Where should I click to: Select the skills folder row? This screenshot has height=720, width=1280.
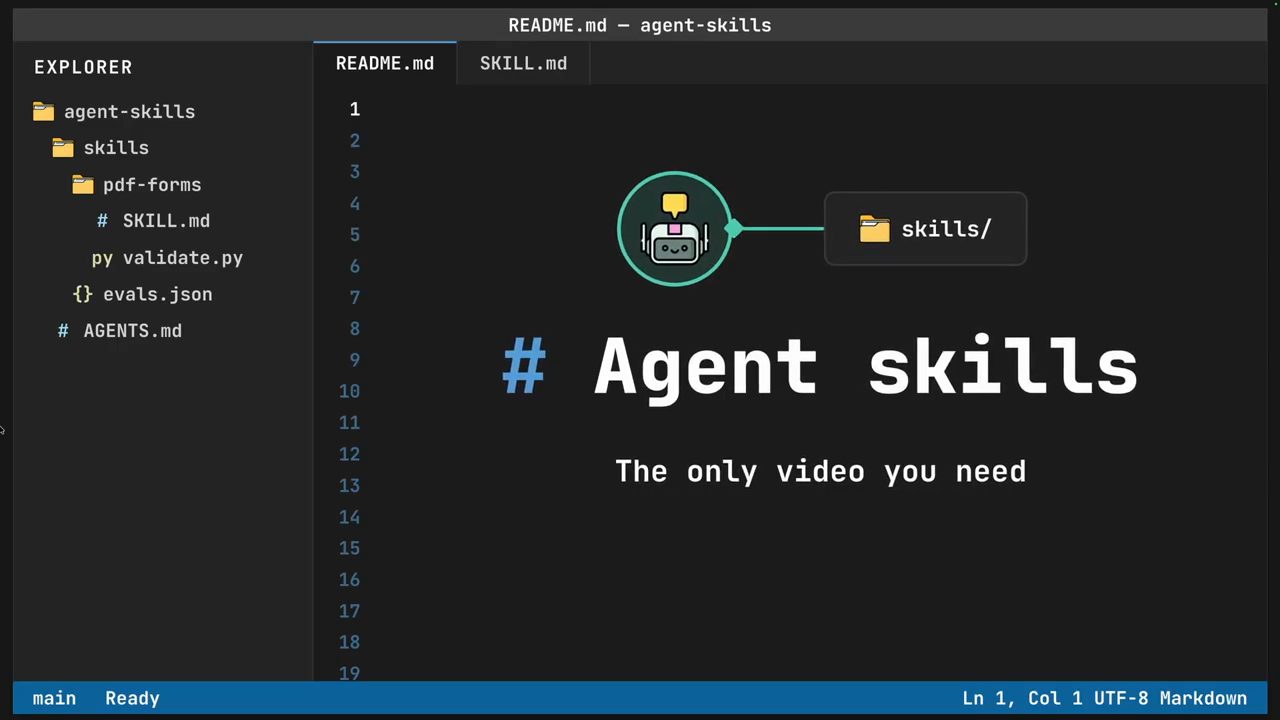(x=163, y=148)
